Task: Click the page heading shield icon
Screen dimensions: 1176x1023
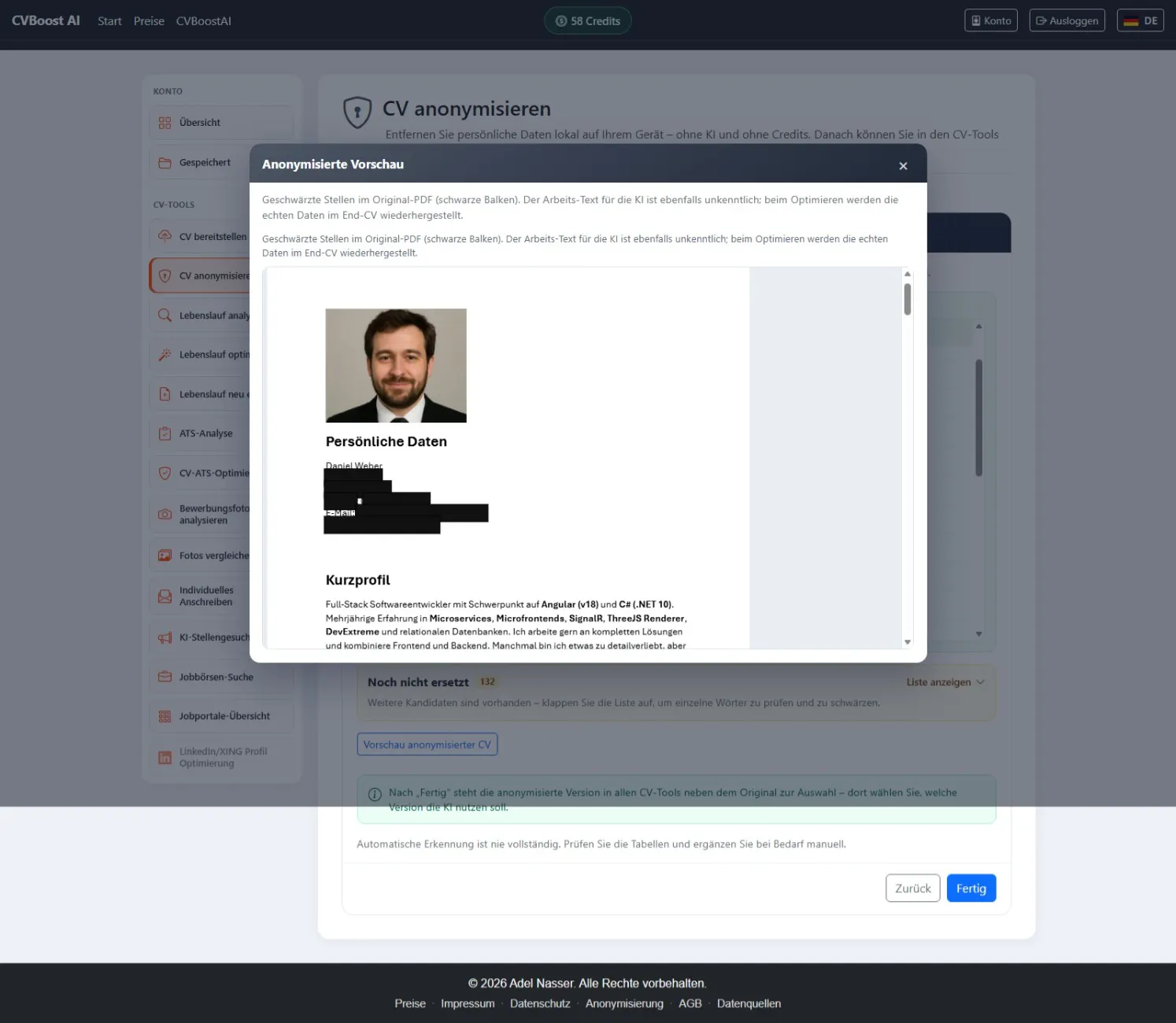Action: pyautogui.click(x=357, y=113)
